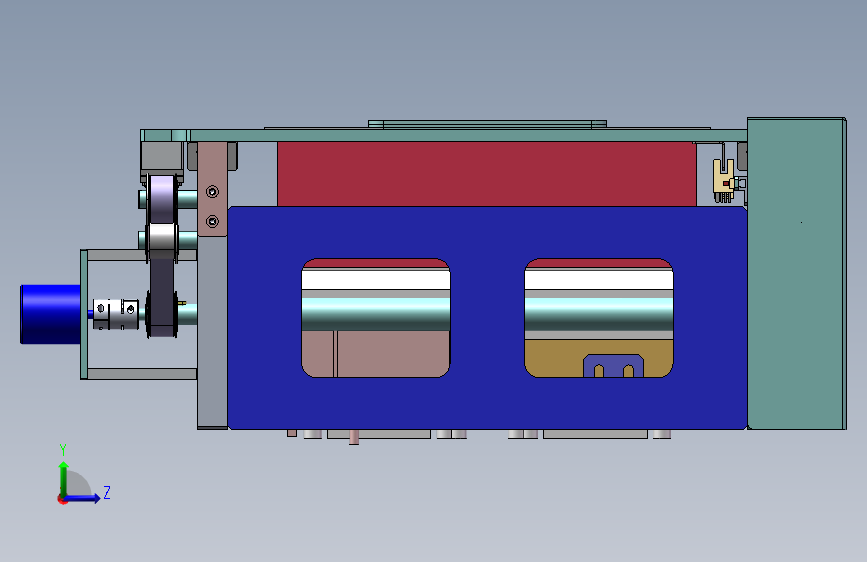Screen dimensions: 867x562
Task: Select the blue motor cylinder
Action: (50, 314)
